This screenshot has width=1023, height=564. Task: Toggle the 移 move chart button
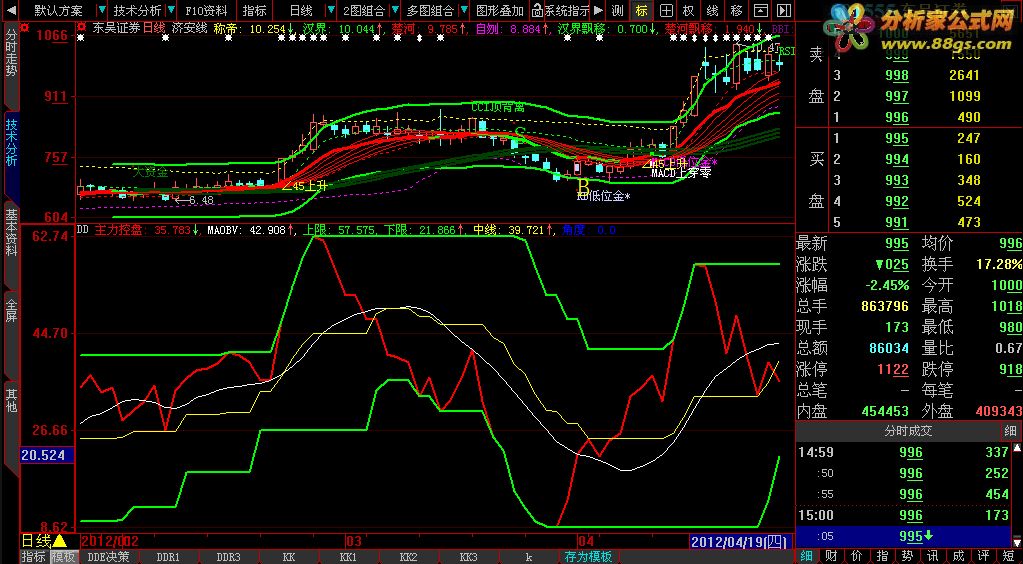click(x=737, y=10)
